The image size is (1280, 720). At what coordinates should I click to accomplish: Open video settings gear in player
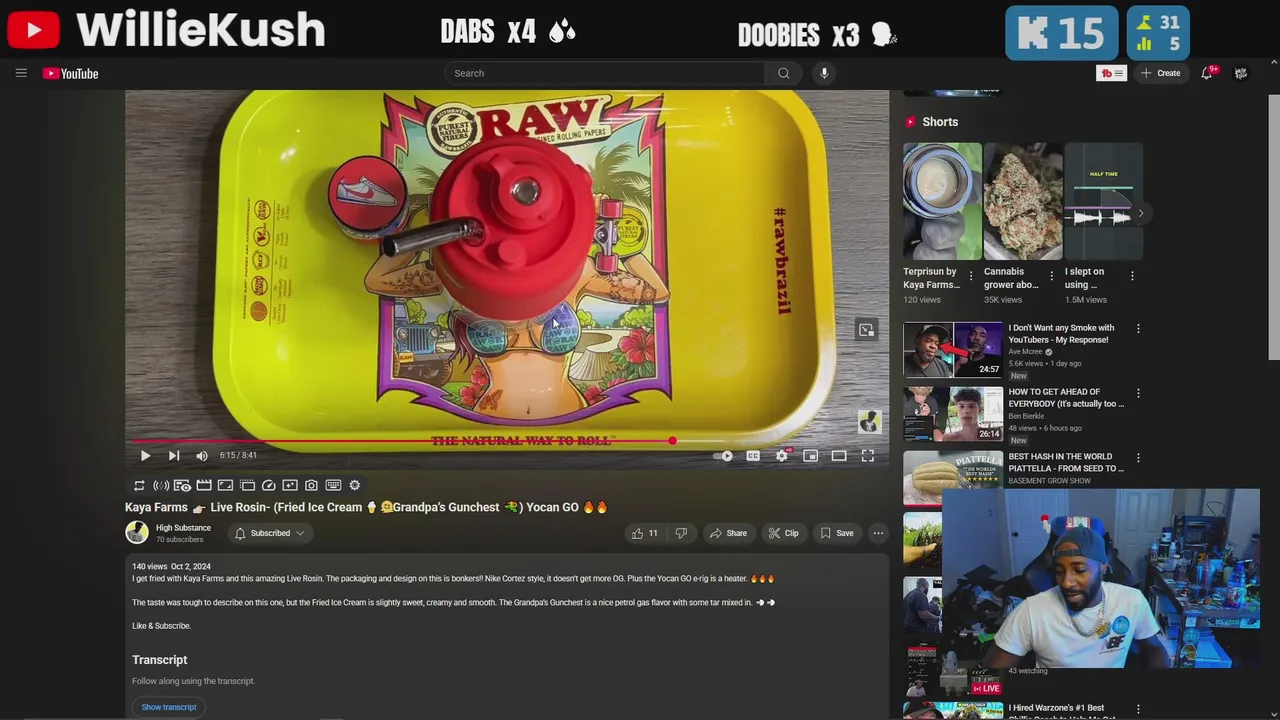point(782,455)
